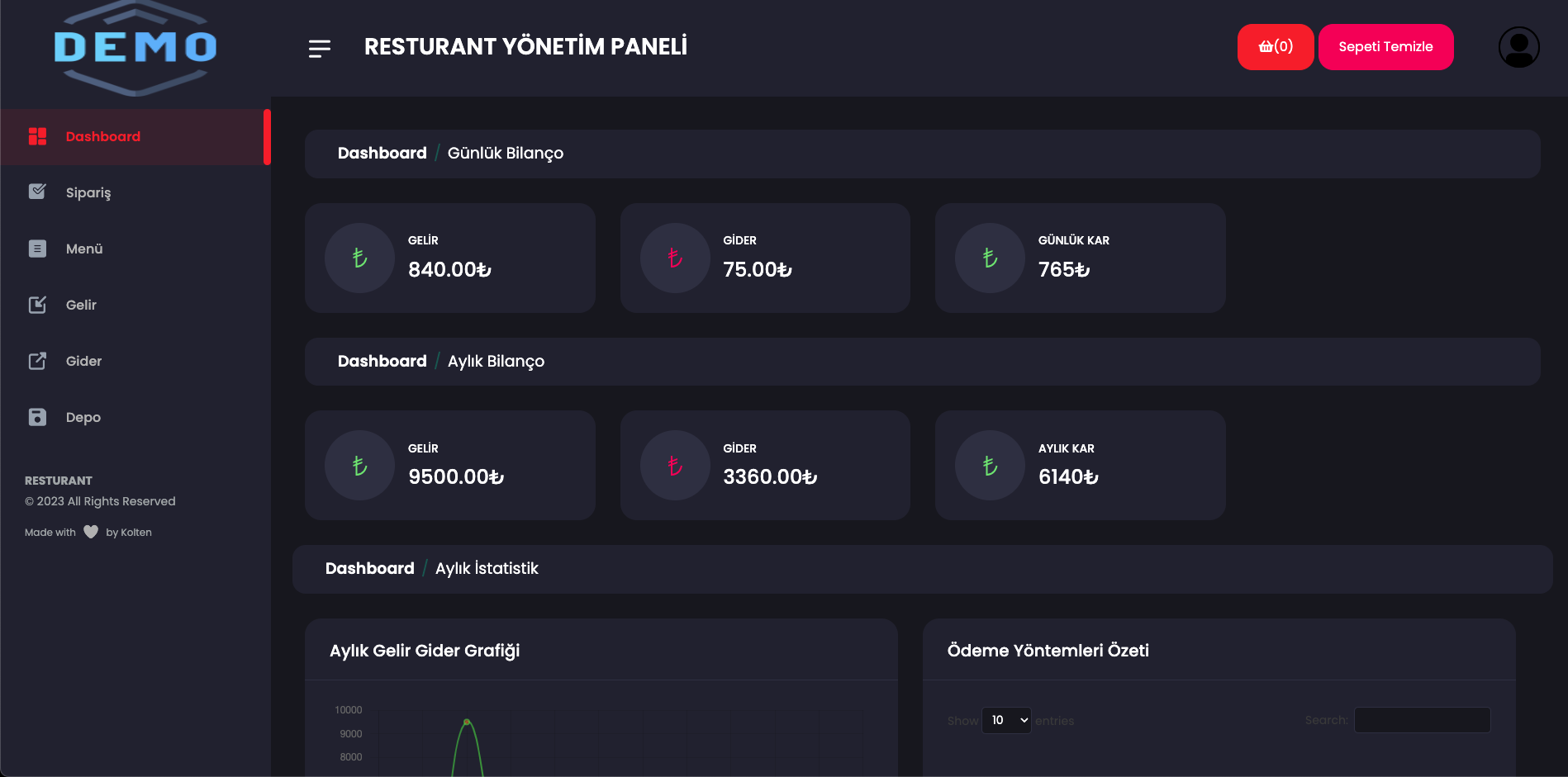Click the Menü list icon
1568x777 pixels.
37,249
